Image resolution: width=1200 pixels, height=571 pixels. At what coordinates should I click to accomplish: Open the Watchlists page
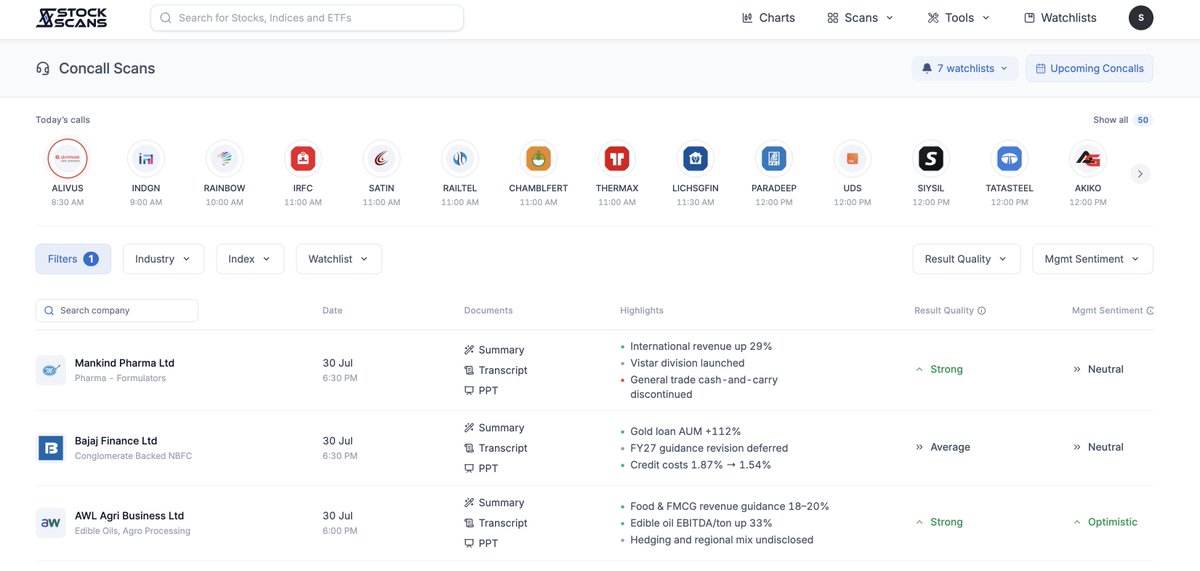pos(1060,18)
